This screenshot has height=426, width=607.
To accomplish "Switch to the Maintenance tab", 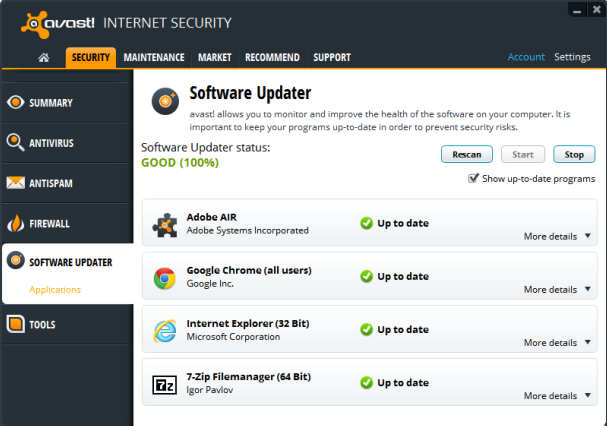I will click(153, 58).
